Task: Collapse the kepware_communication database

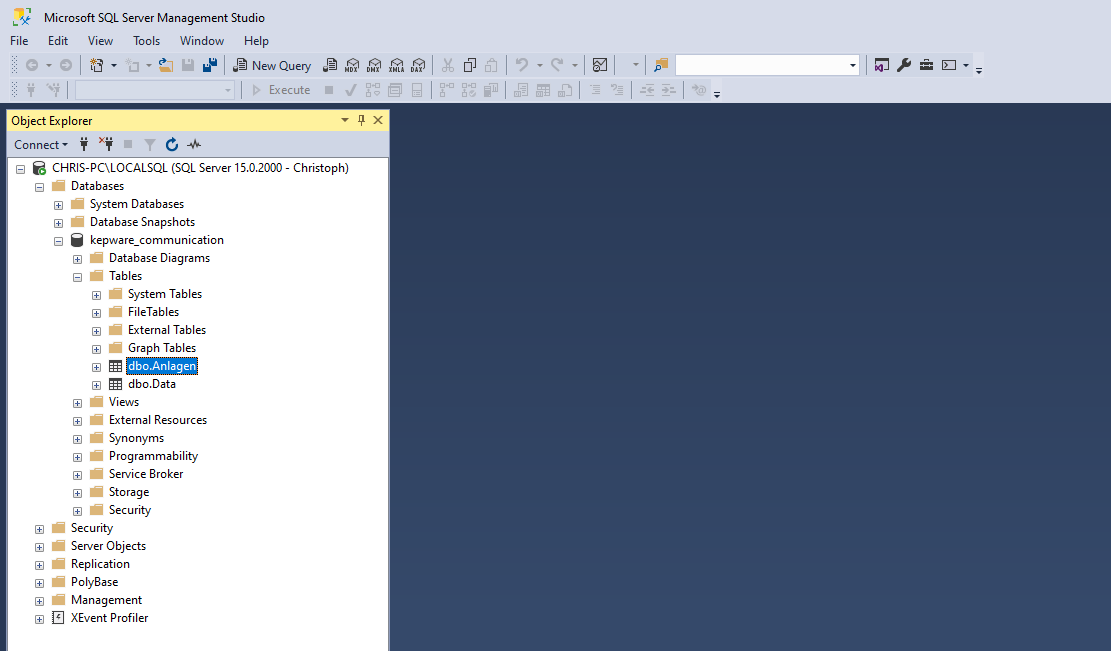Action: (x=59, y=241)
